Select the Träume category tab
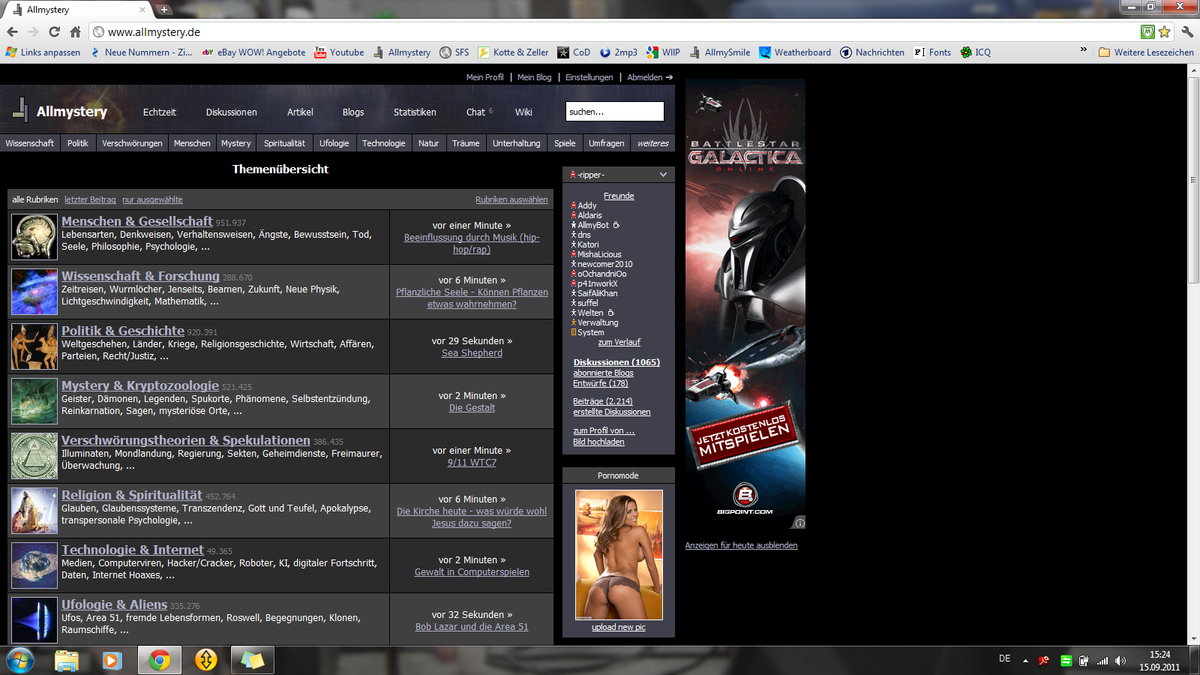1200x675 pixels. tap(466, 143)
